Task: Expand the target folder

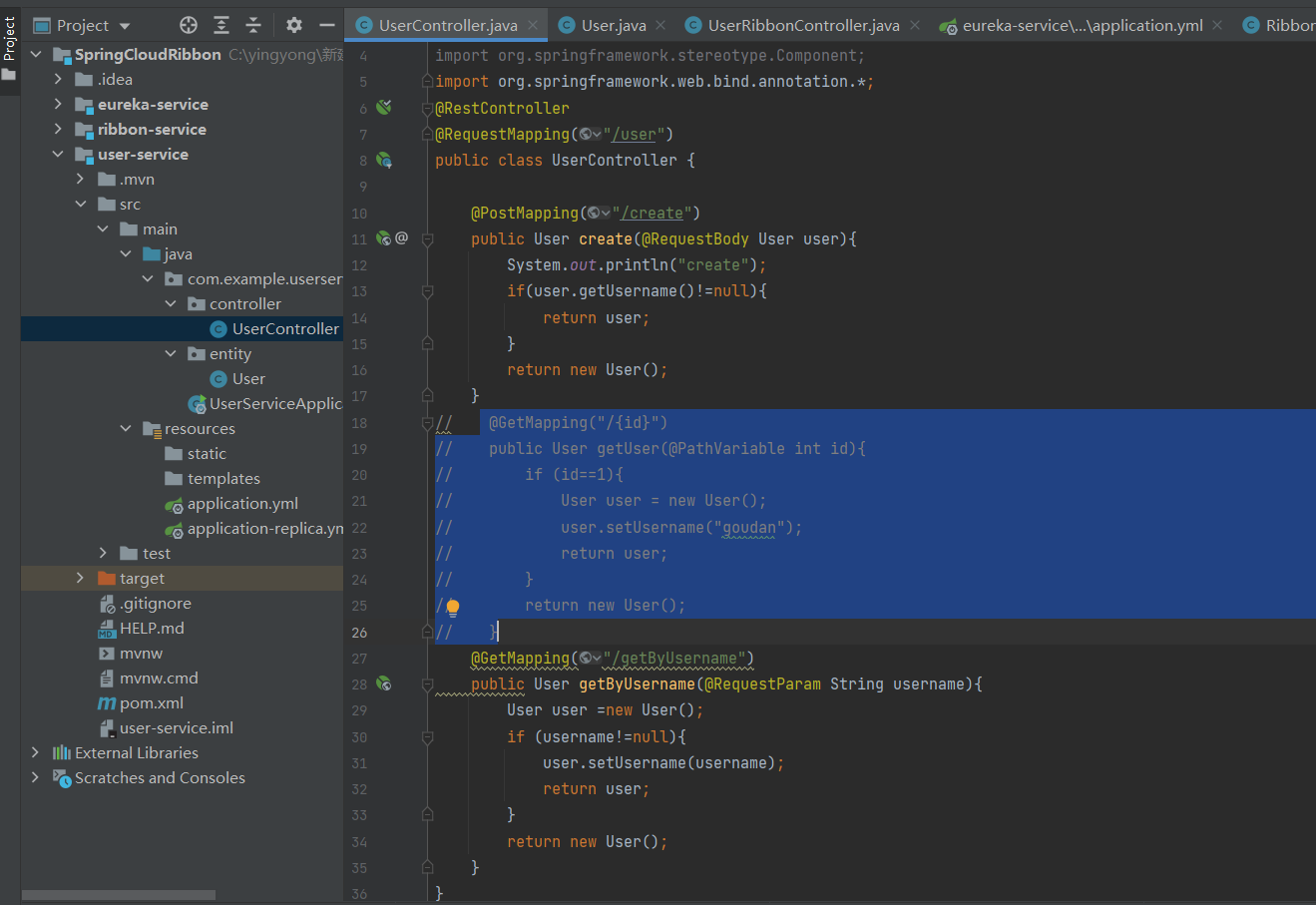Action: point(80,579)
